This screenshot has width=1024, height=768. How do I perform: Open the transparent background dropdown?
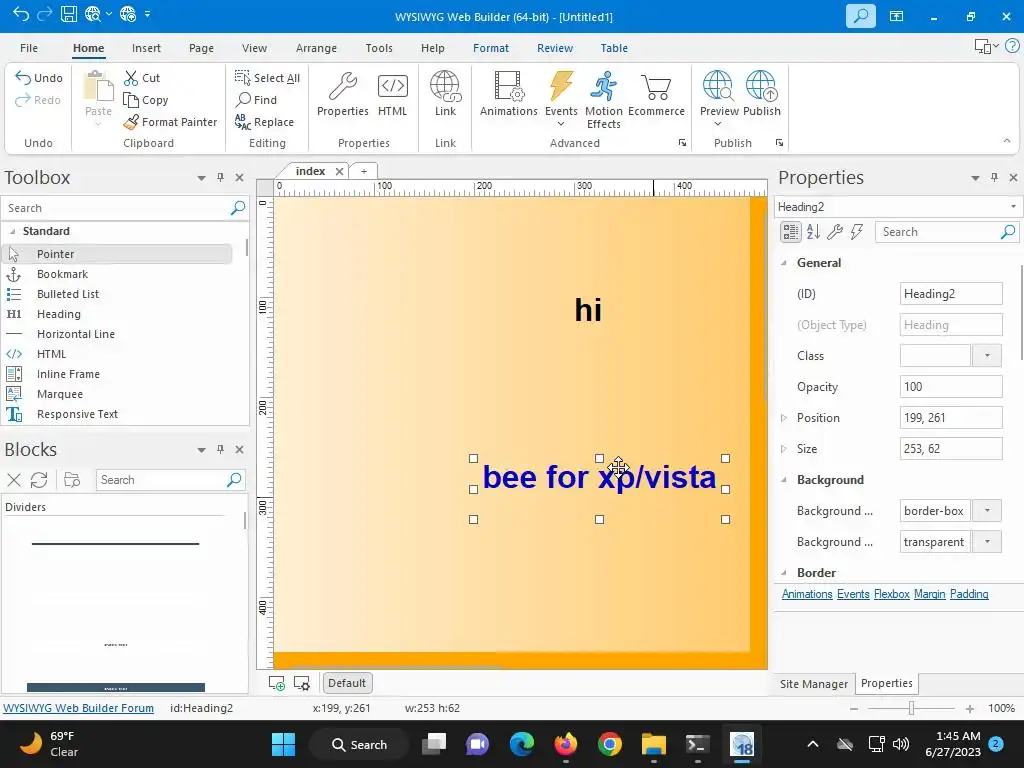click(x=987, y=542)
